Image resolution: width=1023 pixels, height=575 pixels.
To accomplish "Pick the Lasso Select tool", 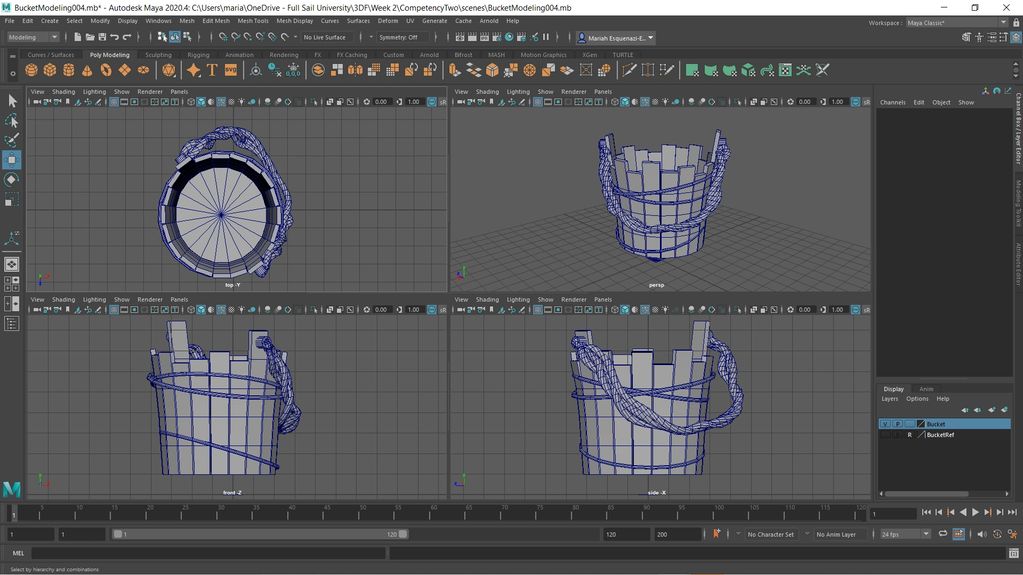I will pyautogui.click(x=12, y=120).
